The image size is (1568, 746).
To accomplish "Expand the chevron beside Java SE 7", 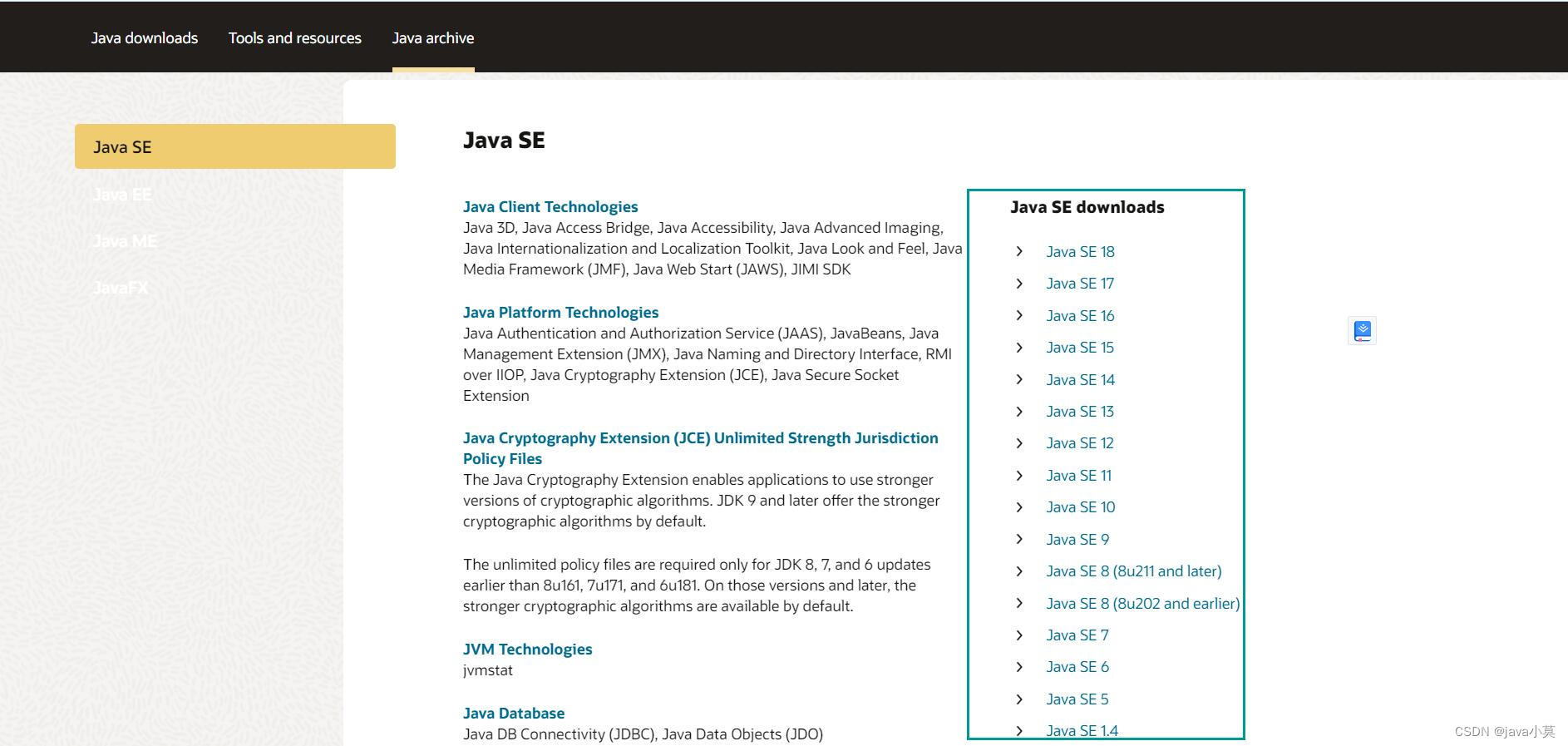I will 1019,635.
